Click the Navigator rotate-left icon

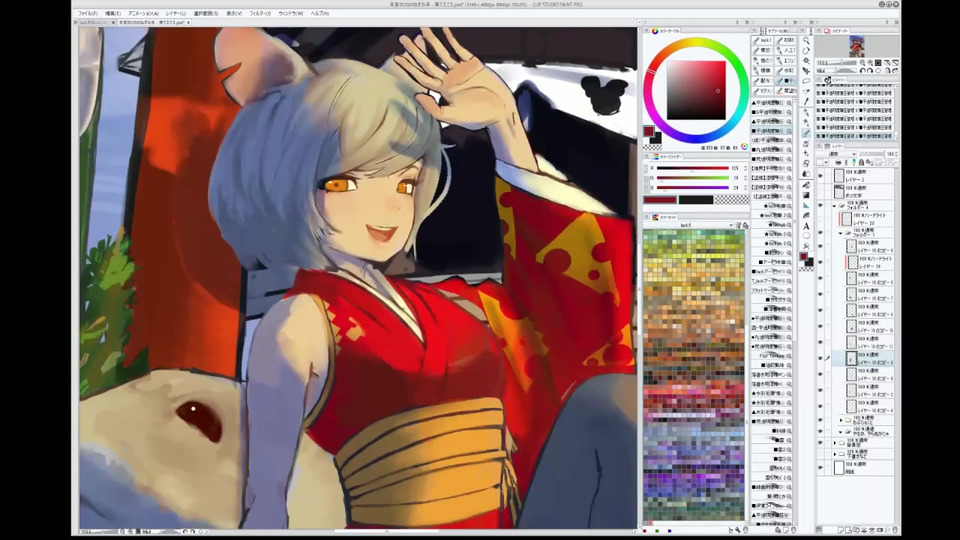(x=863, y=71)
